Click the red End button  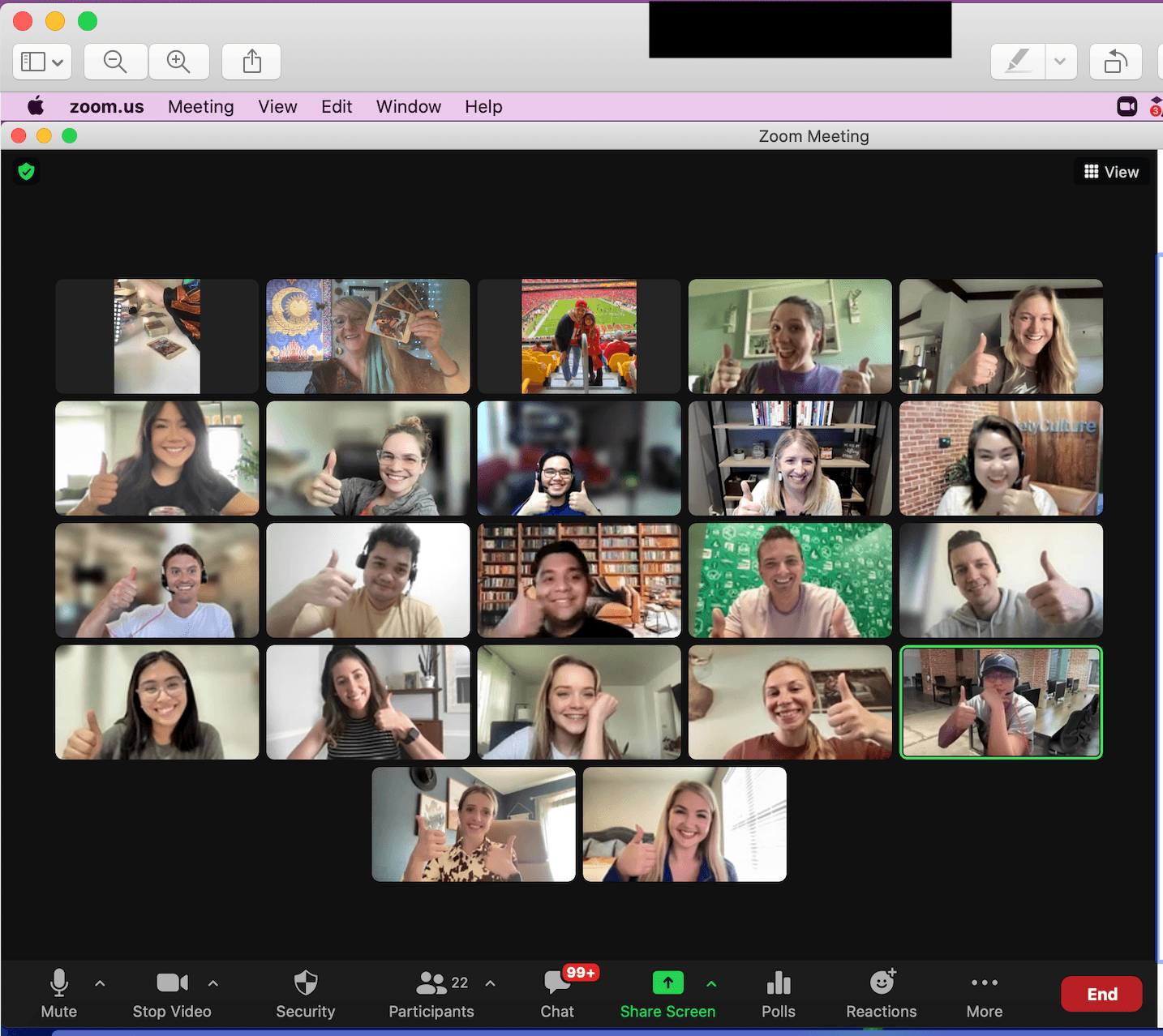click(x=1101, y=994)
